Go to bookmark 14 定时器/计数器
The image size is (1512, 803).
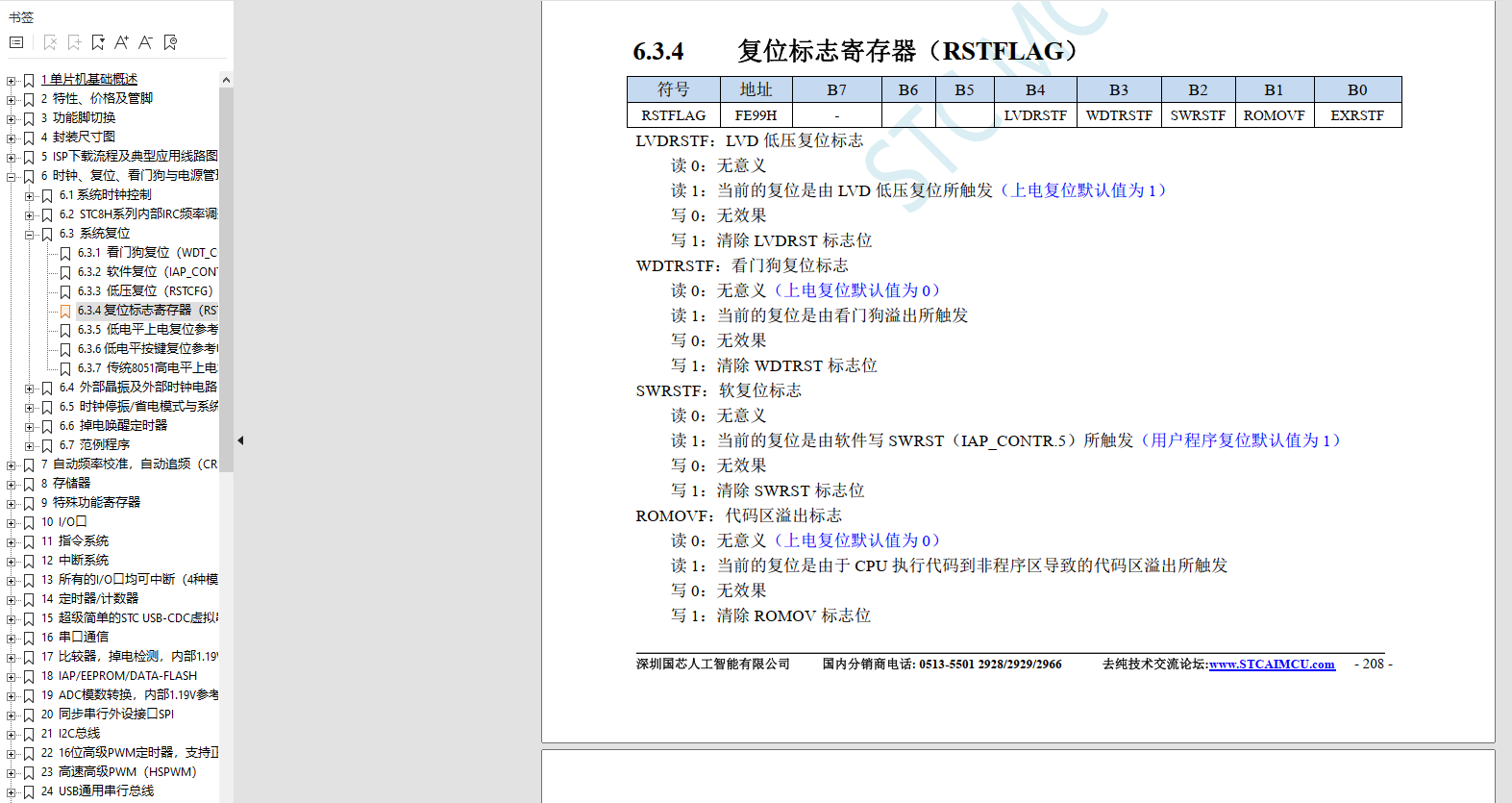(98, 599)
